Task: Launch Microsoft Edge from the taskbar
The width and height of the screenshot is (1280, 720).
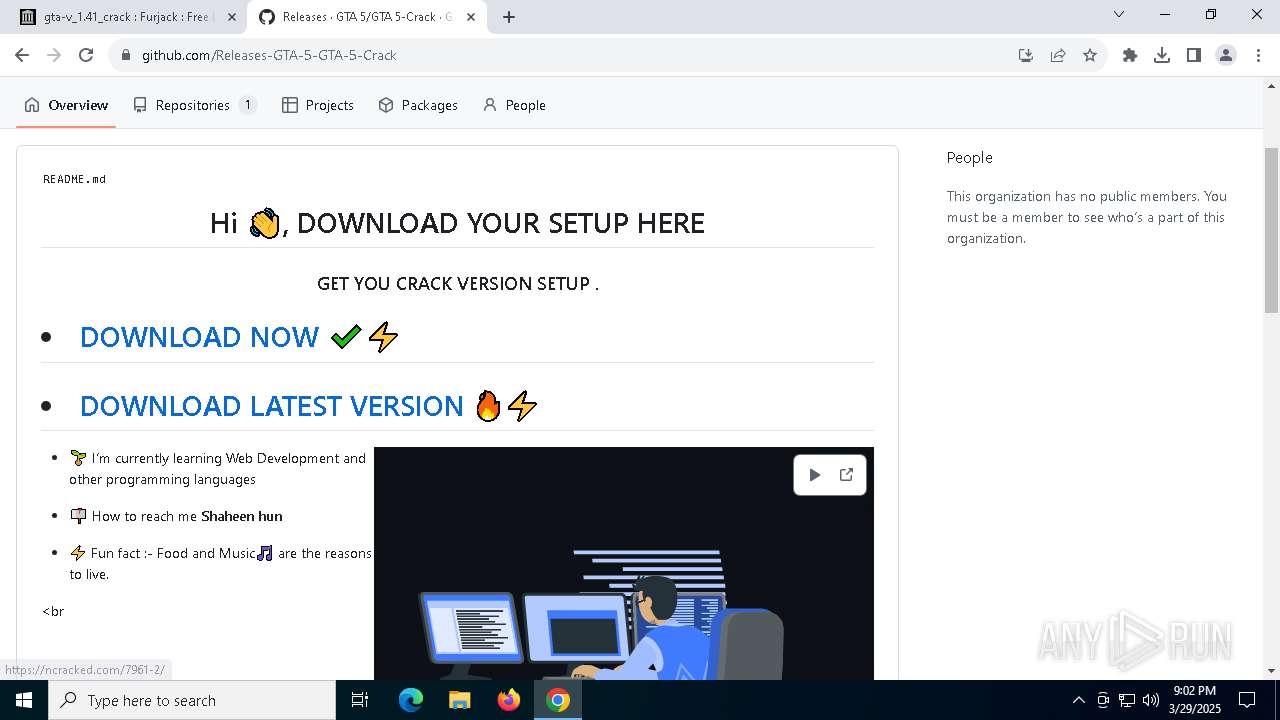Action: pyautogui.click(x=411, y=700)
